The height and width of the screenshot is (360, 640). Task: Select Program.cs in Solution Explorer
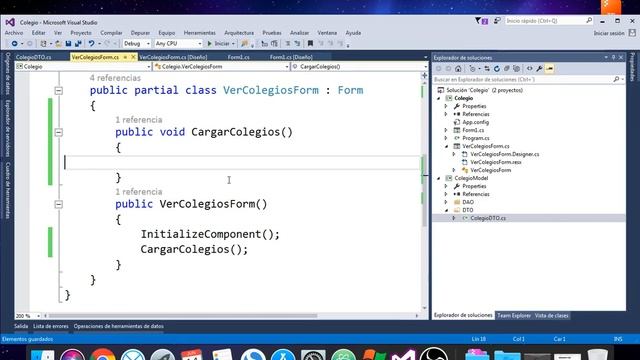coord(476,138)
